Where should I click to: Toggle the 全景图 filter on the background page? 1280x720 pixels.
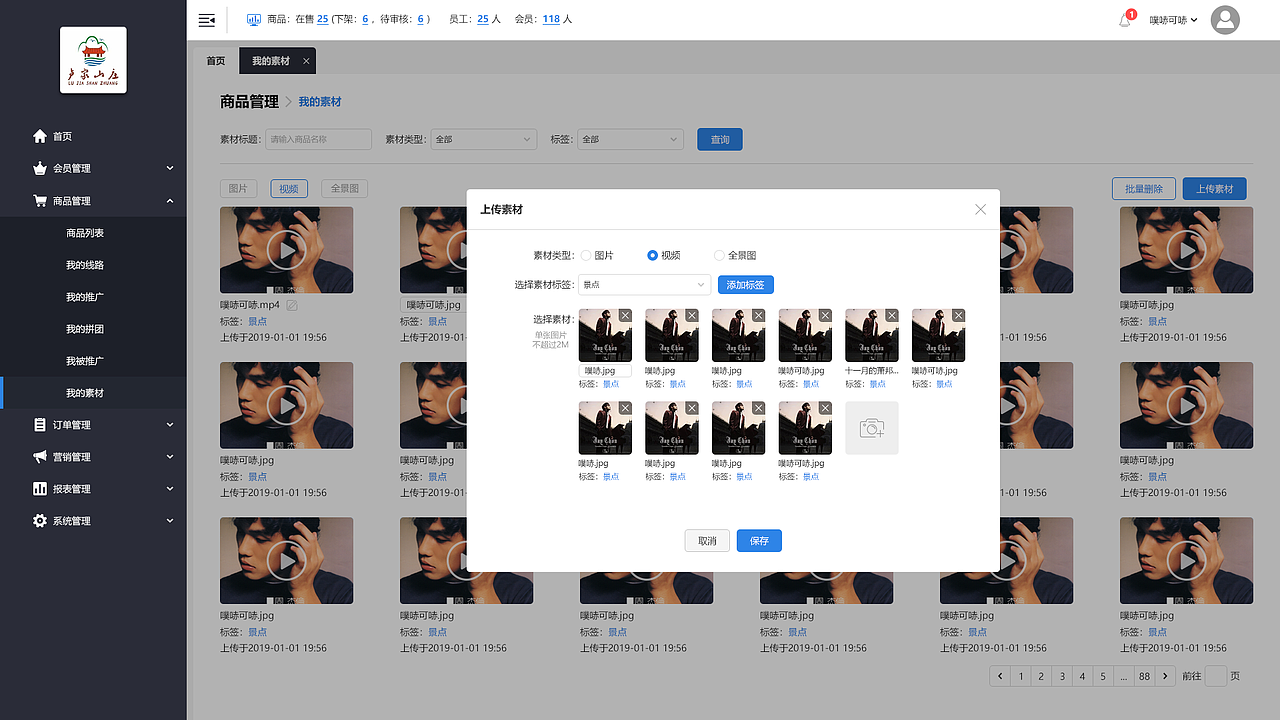[x=345, y=188]
